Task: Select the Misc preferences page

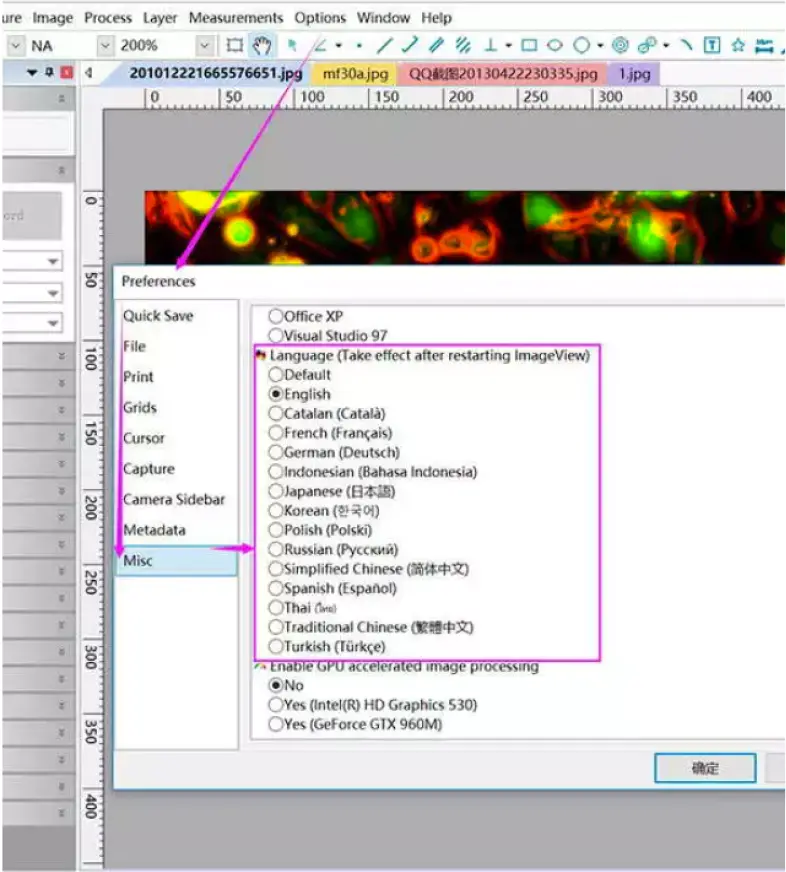Action: (176, 561)
